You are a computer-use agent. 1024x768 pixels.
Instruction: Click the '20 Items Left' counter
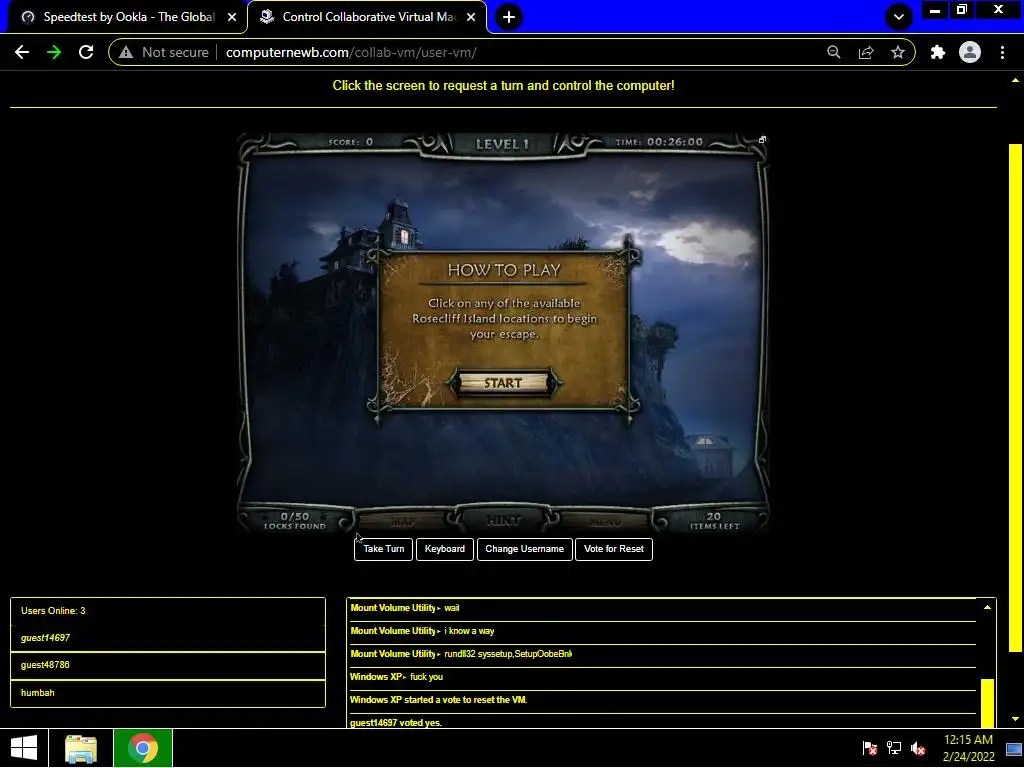714,520
